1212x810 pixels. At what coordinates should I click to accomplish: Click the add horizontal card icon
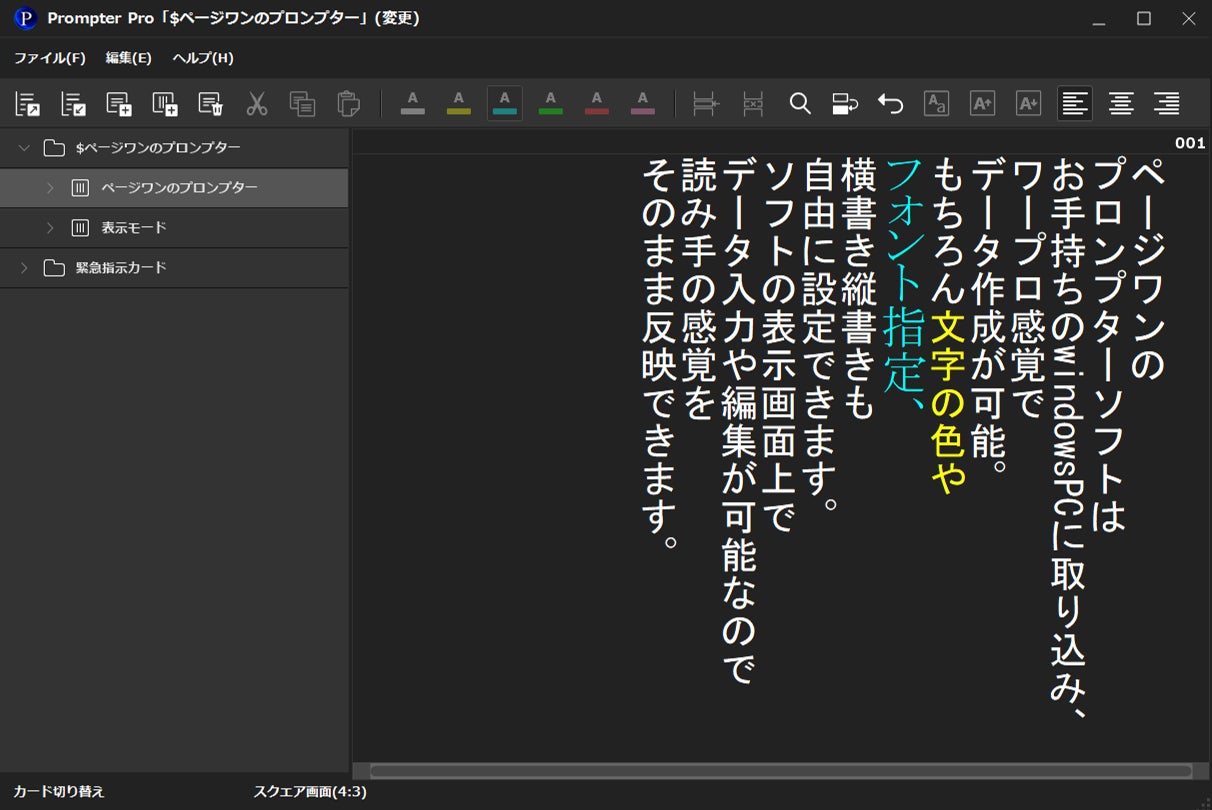point(119,104)
